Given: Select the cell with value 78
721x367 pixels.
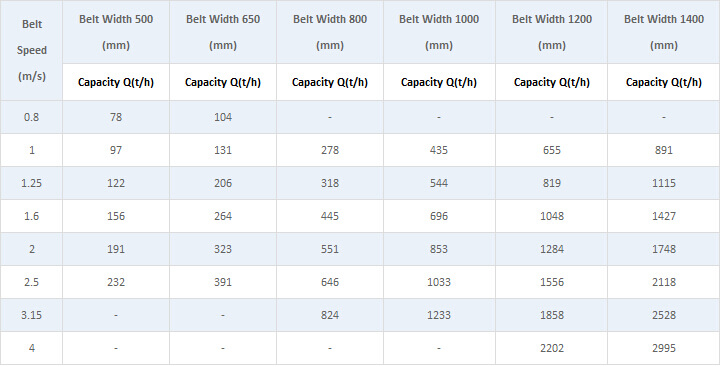Looking at the screenshot, I should point(116,117).
